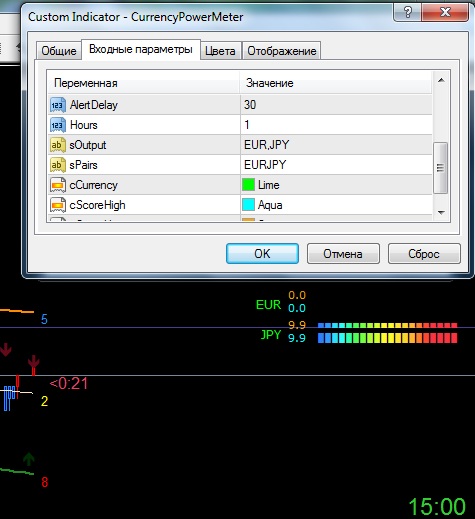Viewport: 475px width, 519px height.
Task: Click the Lime color swatch
Action: pyautogui.click(x=248, y=185)
